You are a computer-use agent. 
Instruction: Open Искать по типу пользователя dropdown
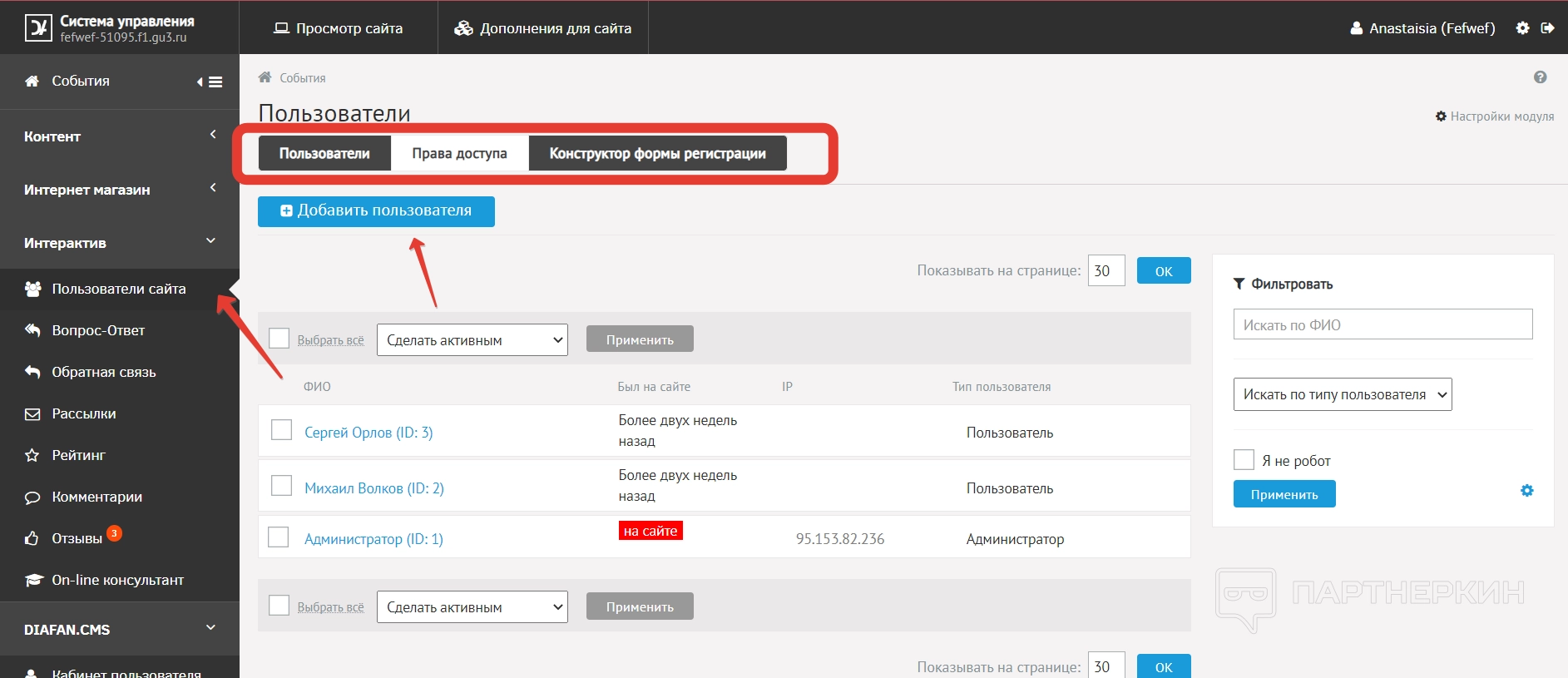pyautogui.click(x=1342, y=394)
